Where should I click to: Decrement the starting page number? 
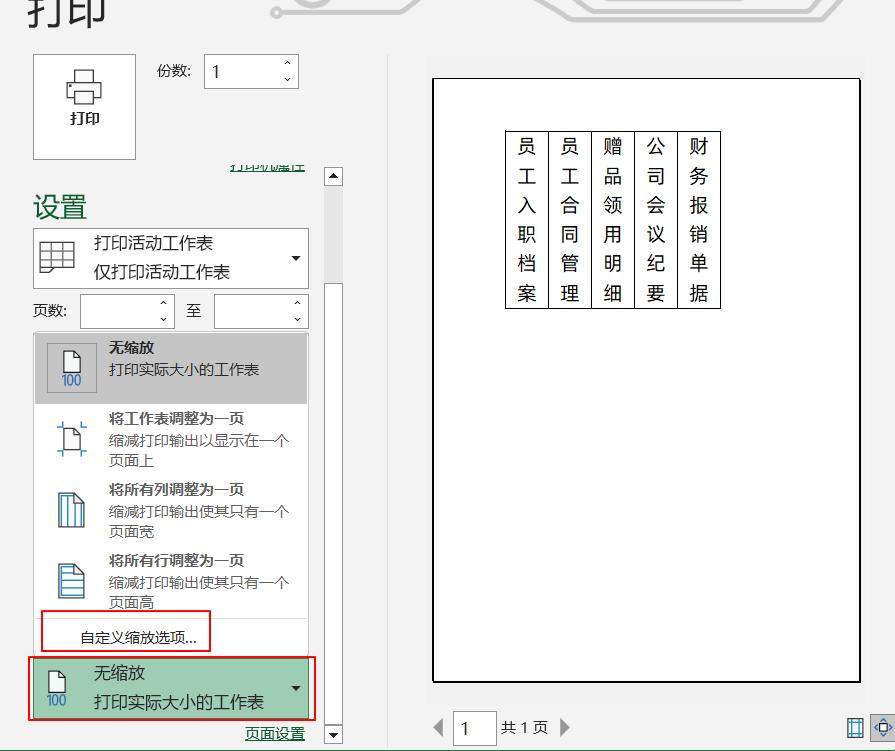(x=163, y=319)
